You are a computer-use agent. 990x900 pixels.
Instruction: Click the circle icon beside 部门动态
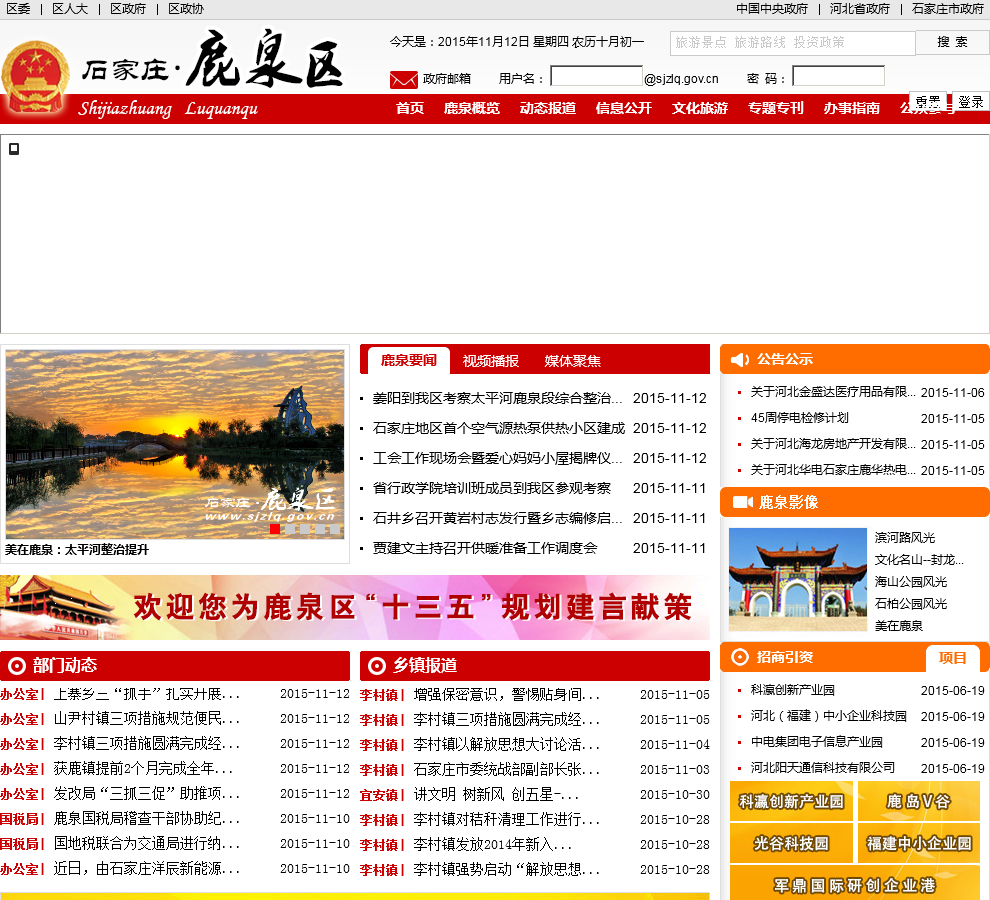click(x=16, y=666)
